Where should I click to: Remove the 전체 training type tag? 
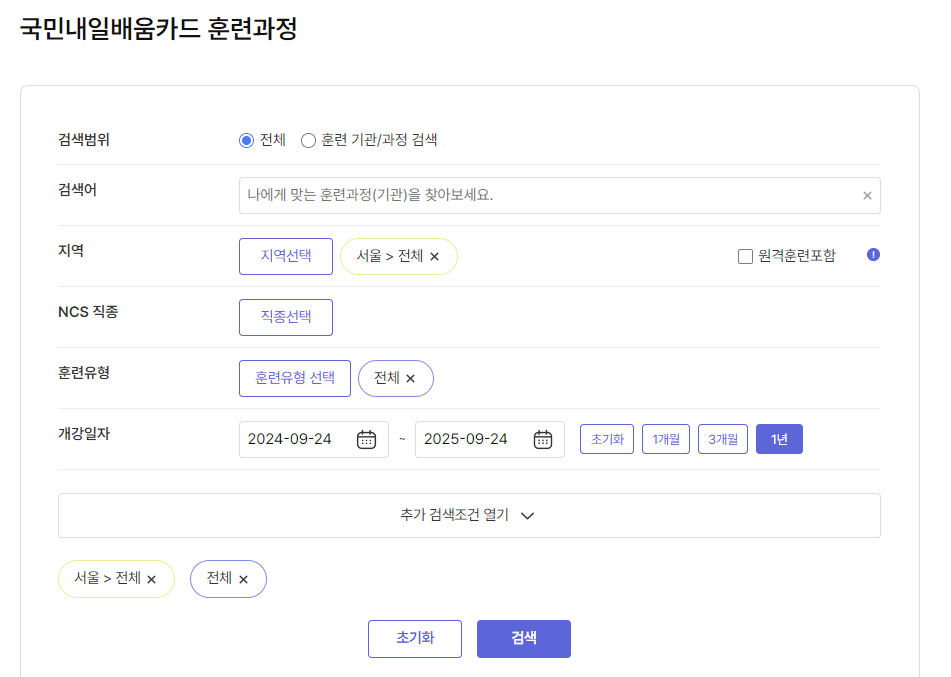(413, 378)
